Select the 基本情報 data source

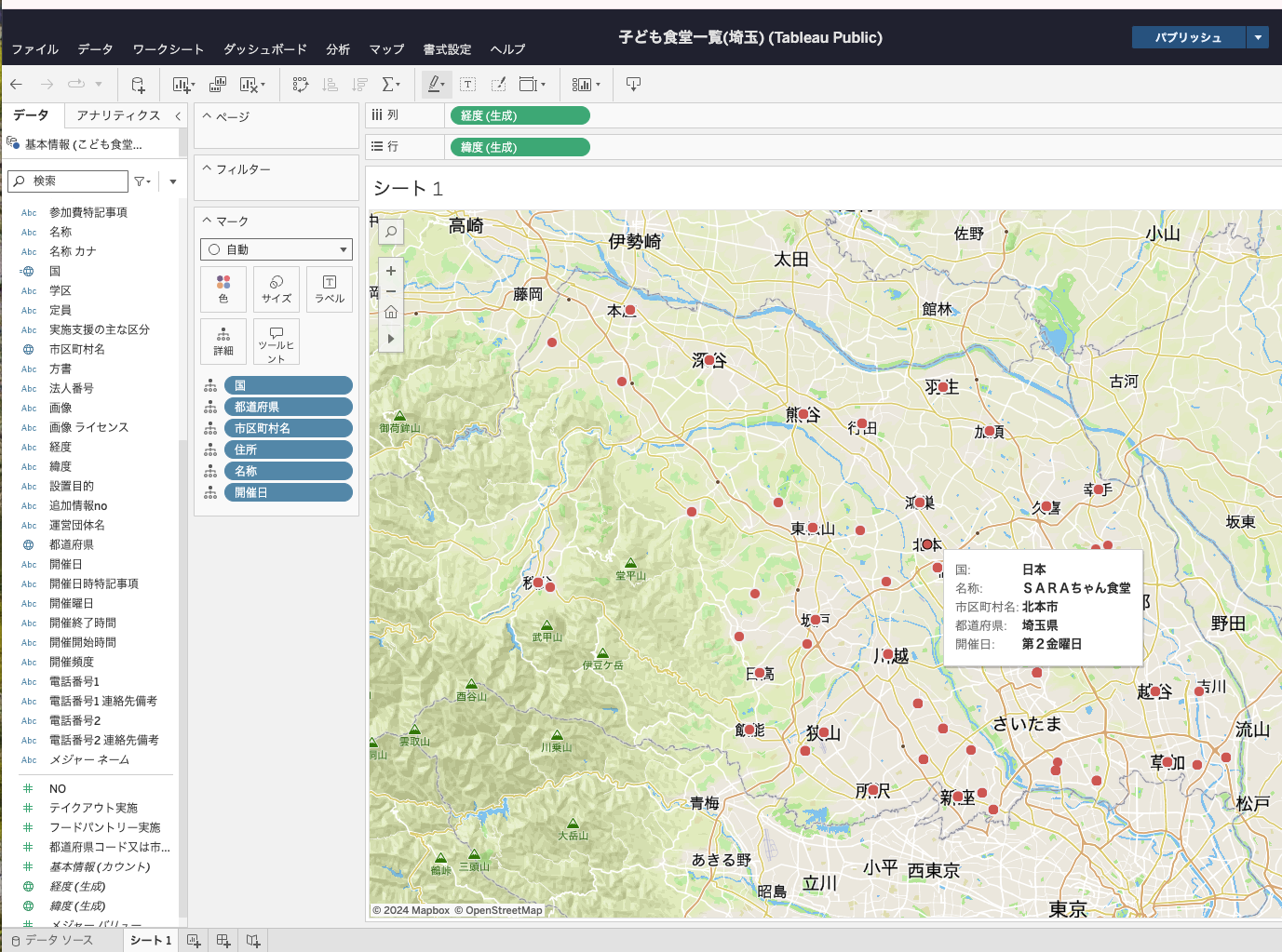point(84,144)
